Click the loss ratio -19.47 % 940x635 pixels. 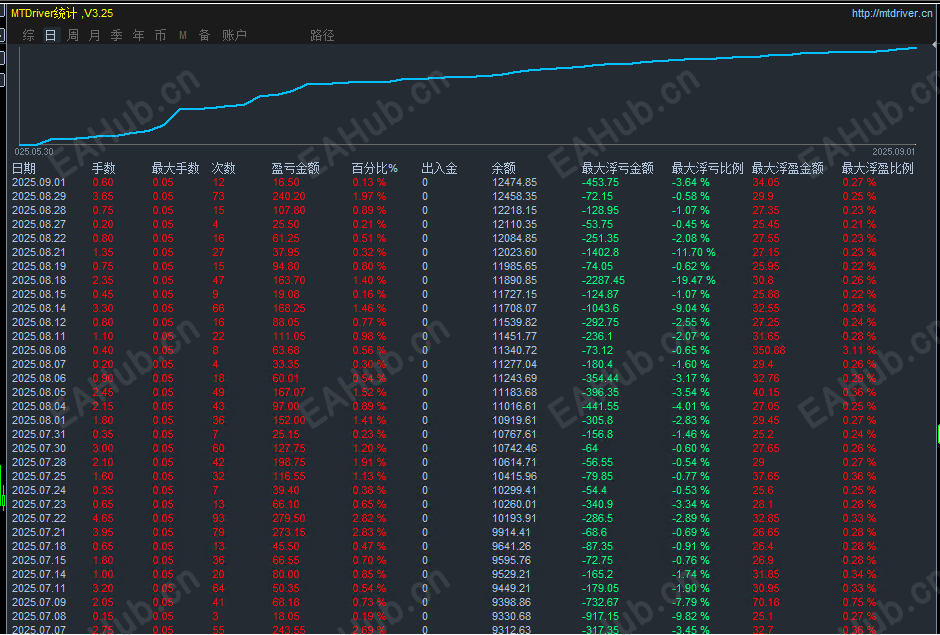tap(694, 280)
